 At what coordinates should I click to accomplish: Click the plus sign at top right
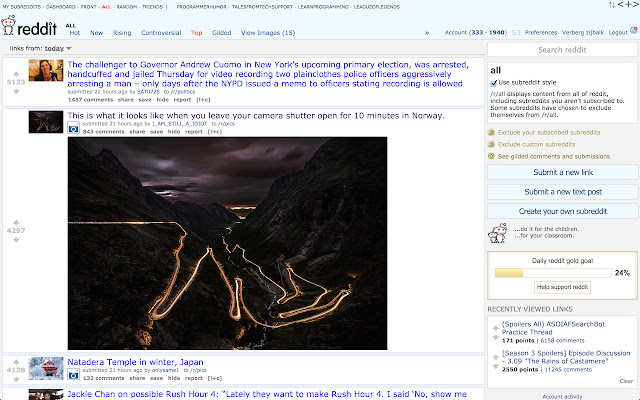coord(628,4)
